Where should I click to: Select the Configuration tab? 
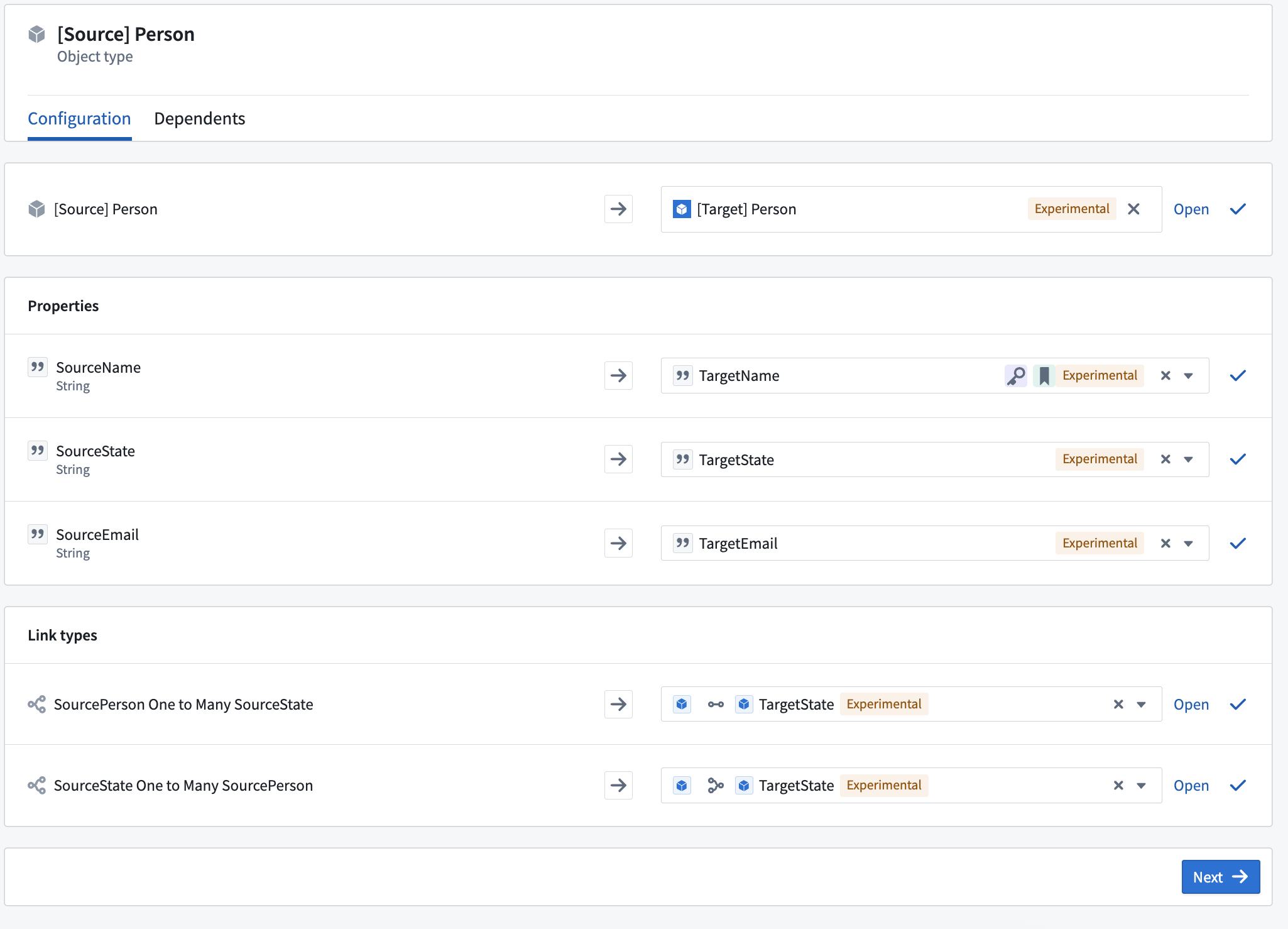click(x=79, y=118)
